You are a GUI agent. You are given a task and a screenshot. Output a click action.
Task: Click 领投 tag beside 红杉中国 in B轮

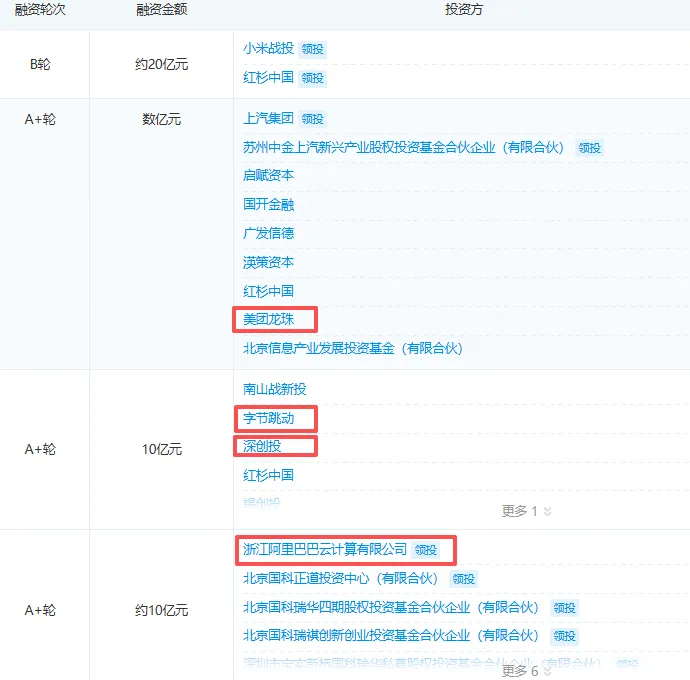click(312, 78)
